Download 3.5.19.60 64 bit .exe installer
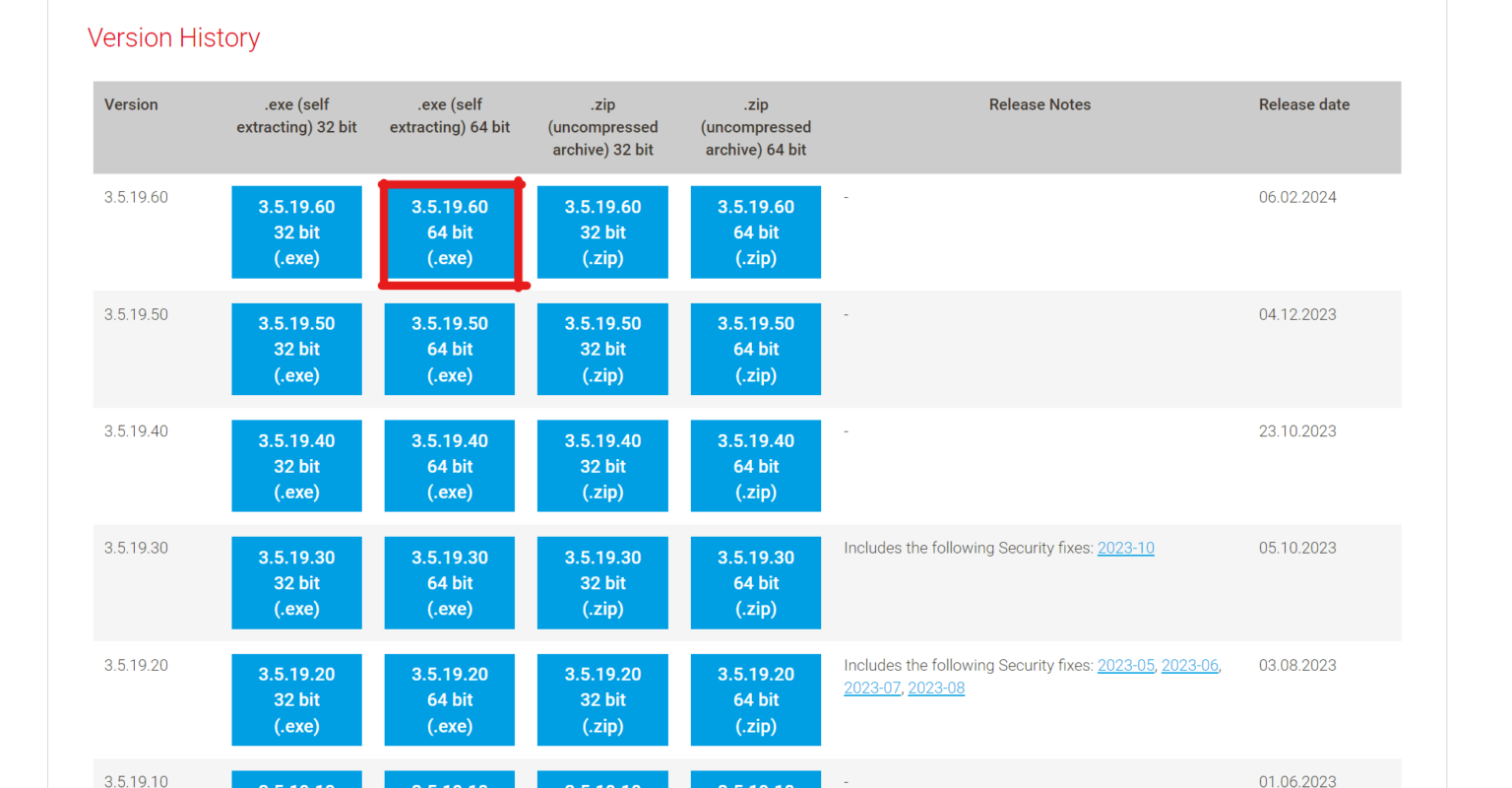This screenshot has height=788, width=1512. pyautogui.click(x=450, y=232)
